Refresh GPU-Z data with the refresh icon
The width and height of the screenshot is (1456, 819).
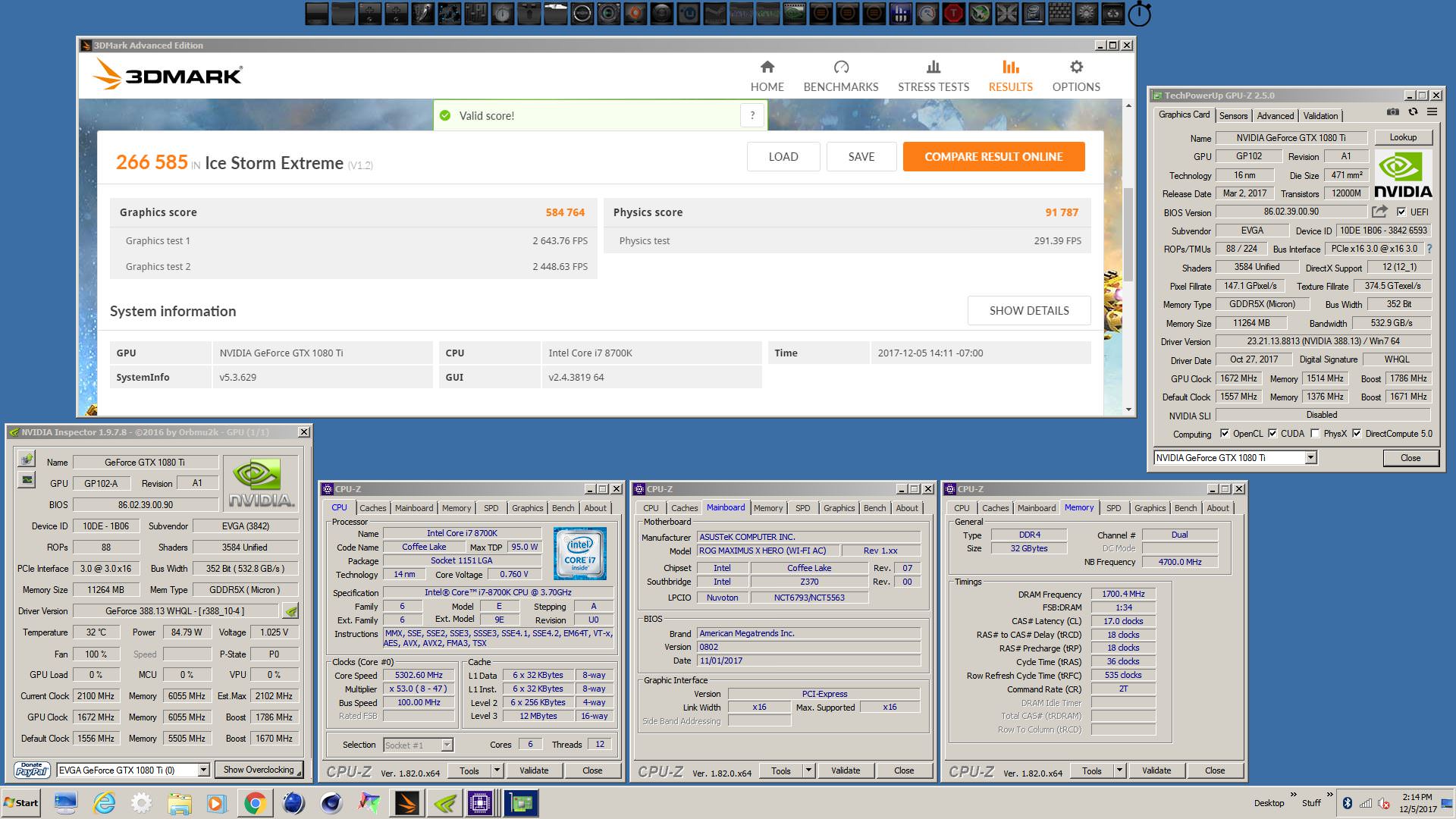(1413, 112)
